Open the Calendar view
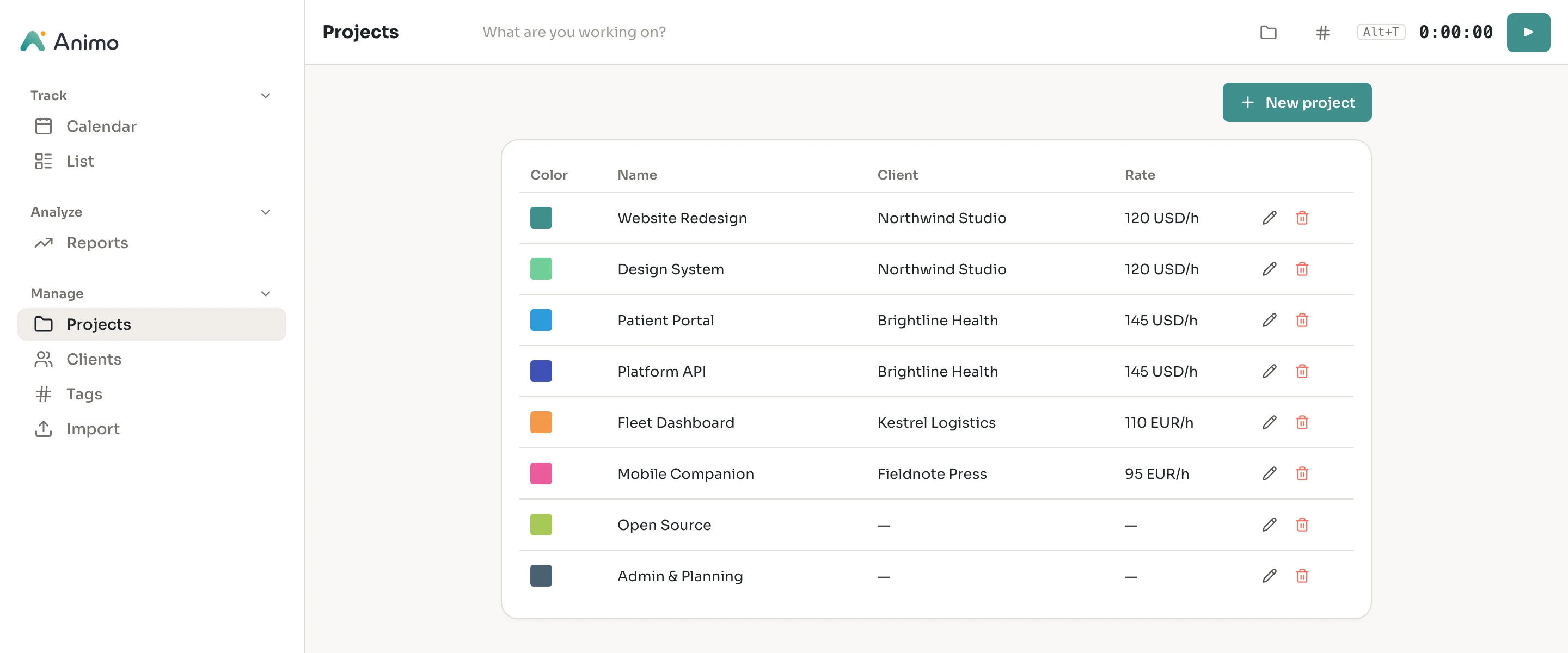 tap(151, 126)
